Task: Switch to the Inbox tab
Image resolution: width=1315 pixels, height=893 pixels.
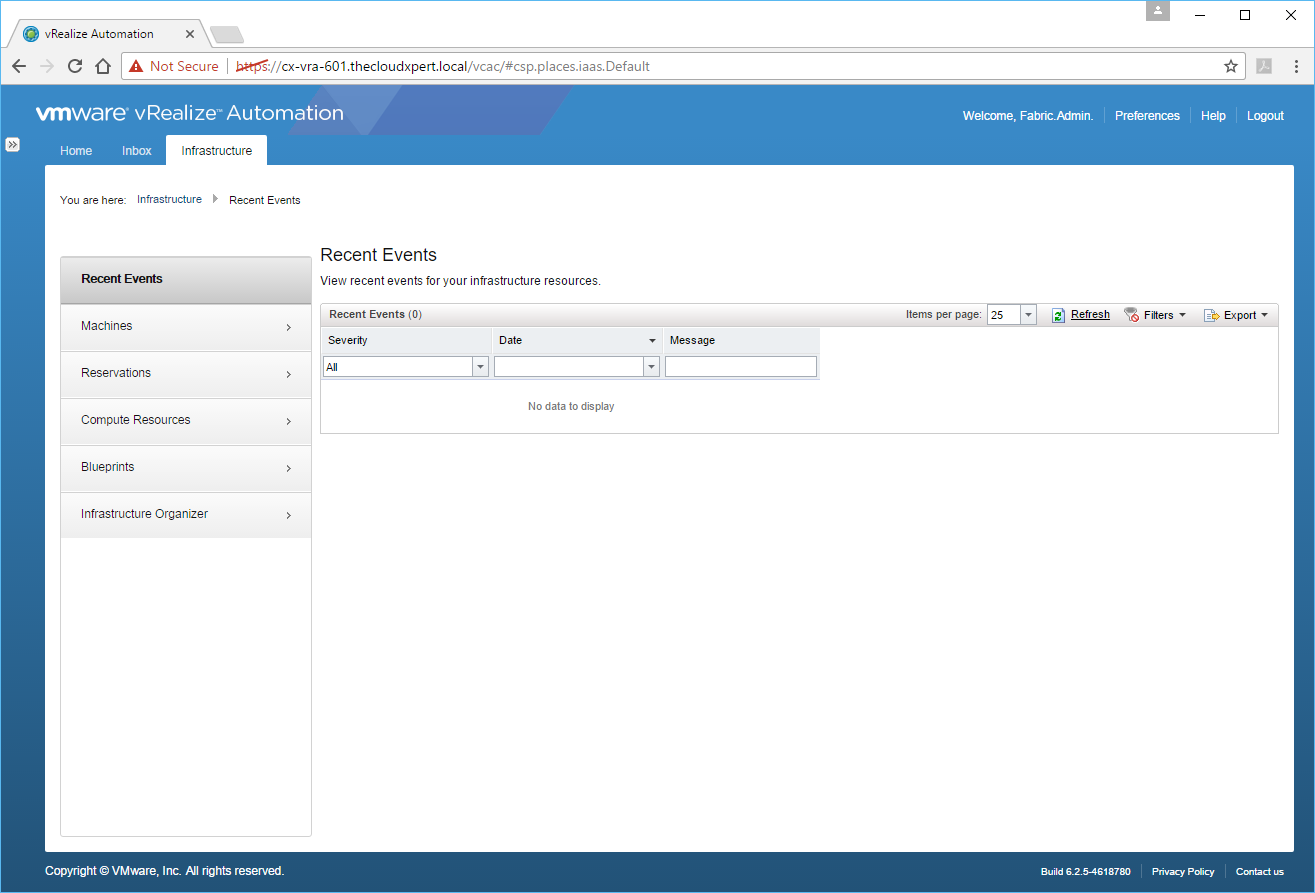Action: pyautogui.click(x=137, y=151)
